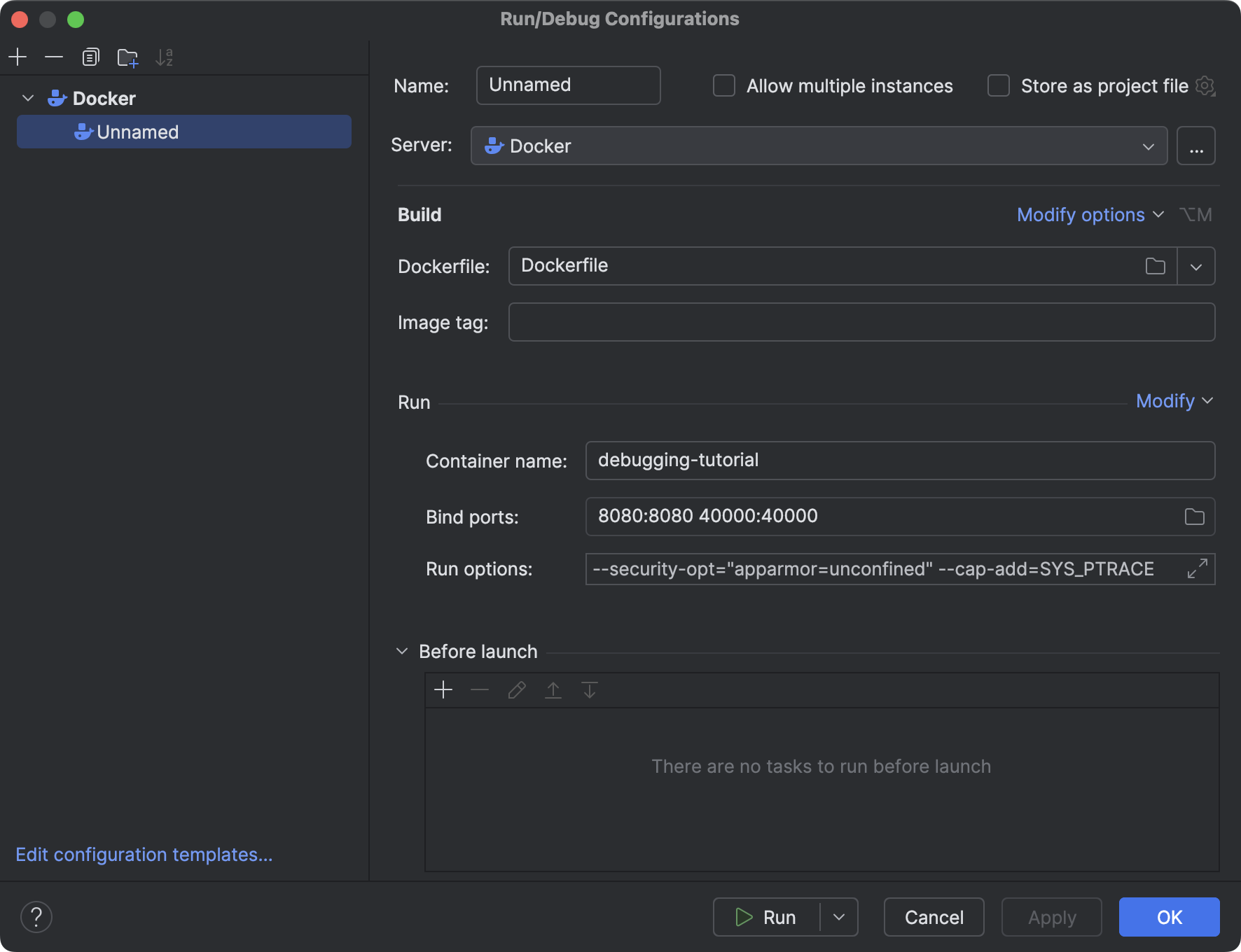
Task: Check Store as project file
Action: (999, 85)
